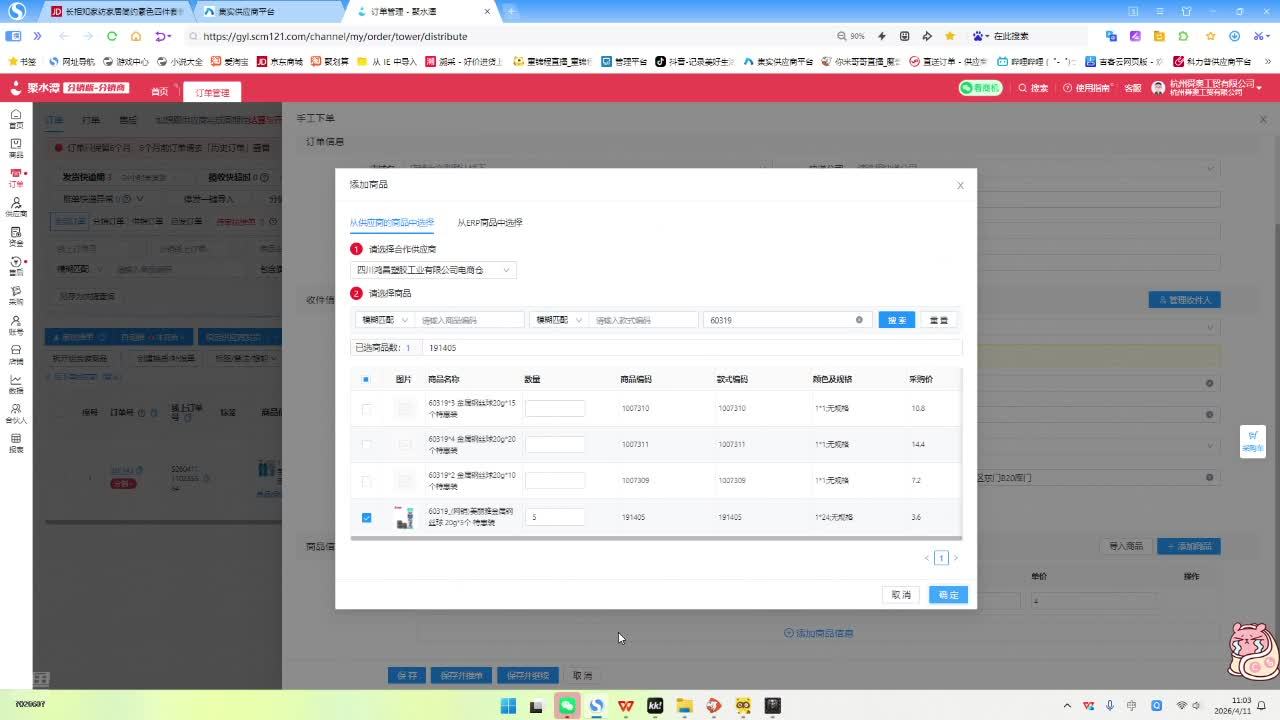Click quantity field for product 1007311
1280x720 pixels.
(554, 445)
